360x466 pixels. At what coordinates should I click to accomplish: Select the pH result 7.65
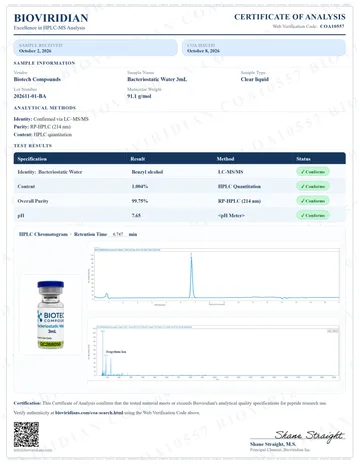point(136,216)
